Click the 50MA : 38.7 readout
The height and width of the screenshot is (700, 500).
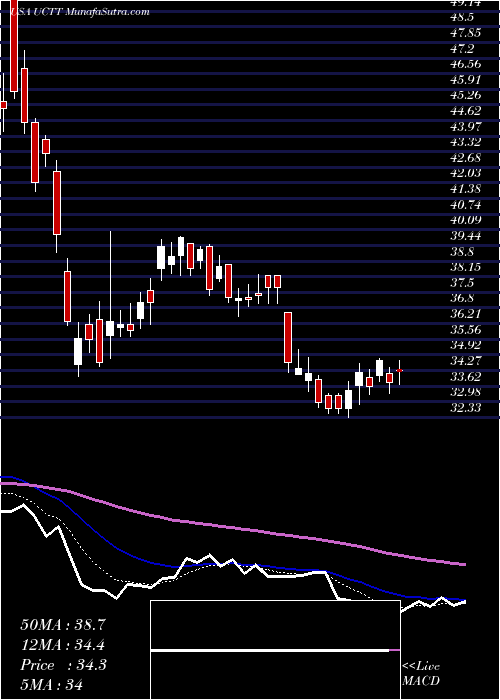(63, 625)
